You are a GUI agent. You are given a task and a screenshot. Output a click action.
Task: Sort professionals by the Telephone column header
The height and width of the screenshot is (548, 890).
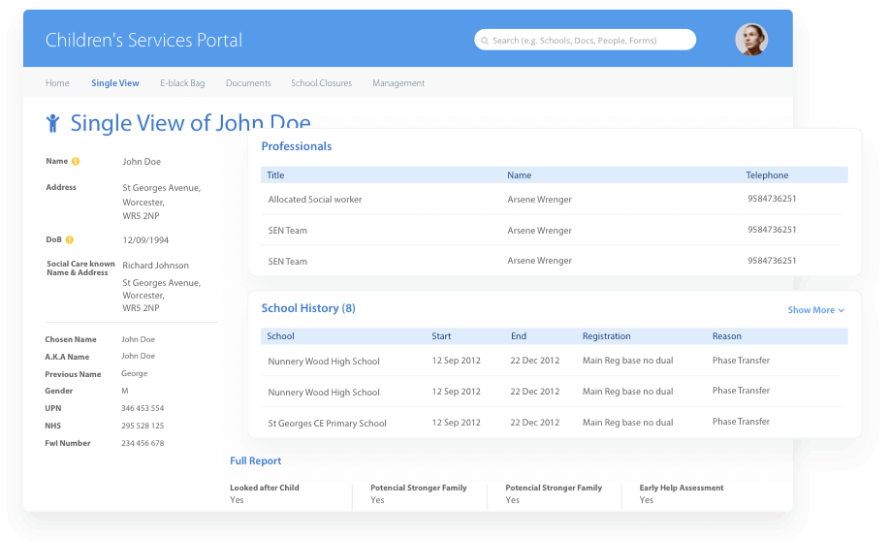tap(767, 175)
